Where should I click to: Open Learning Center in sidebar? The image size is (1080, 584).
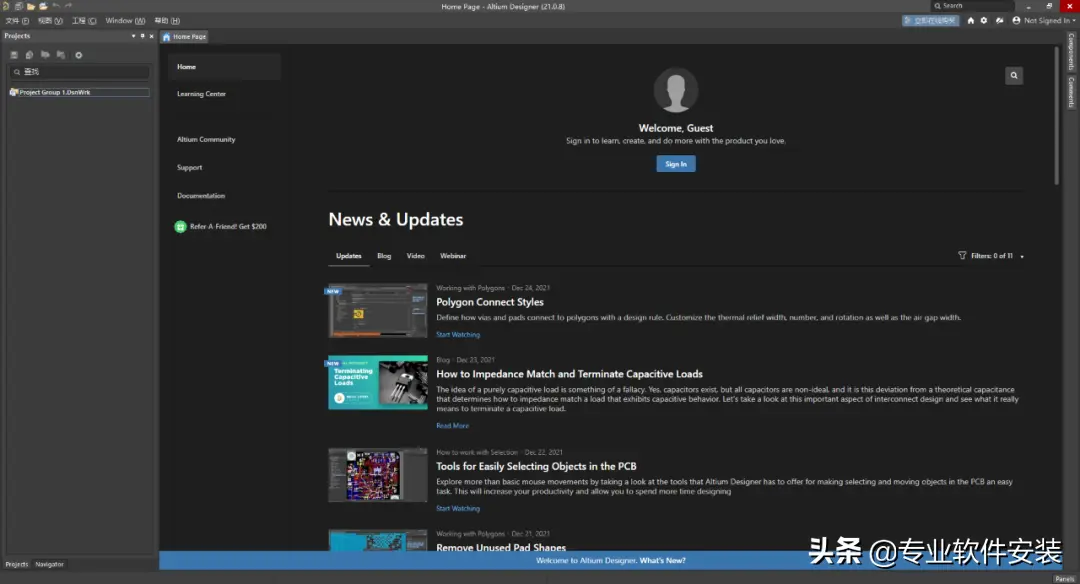201,94
